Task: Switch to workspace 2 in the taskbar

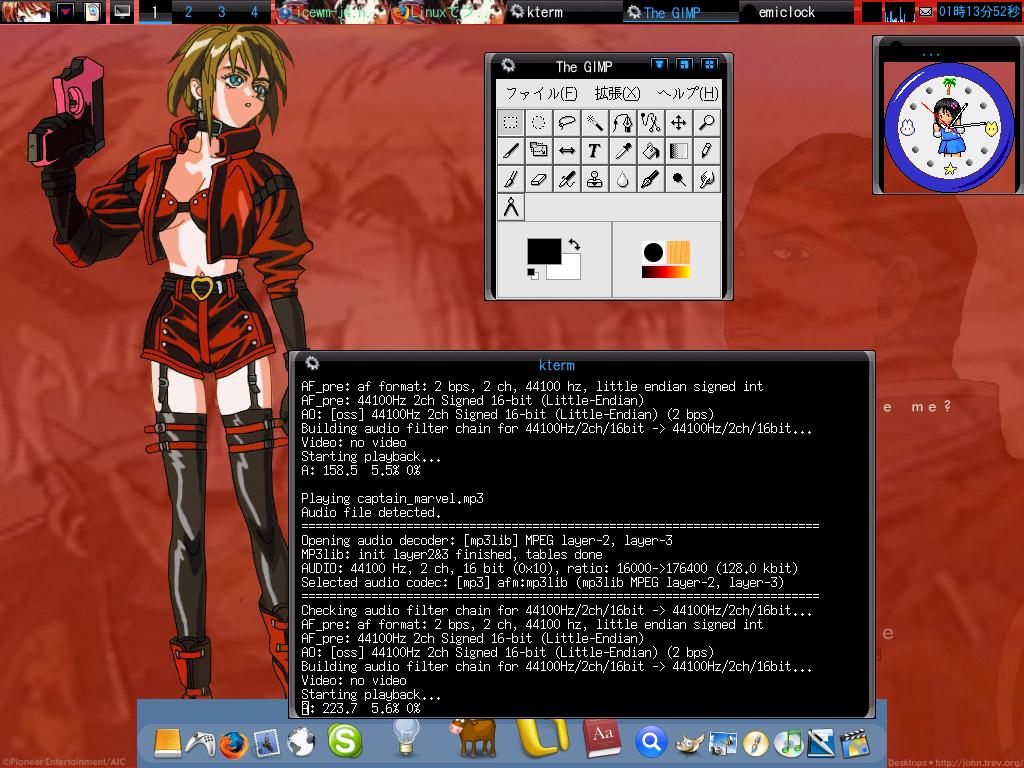Action: (x=189, y=12)
